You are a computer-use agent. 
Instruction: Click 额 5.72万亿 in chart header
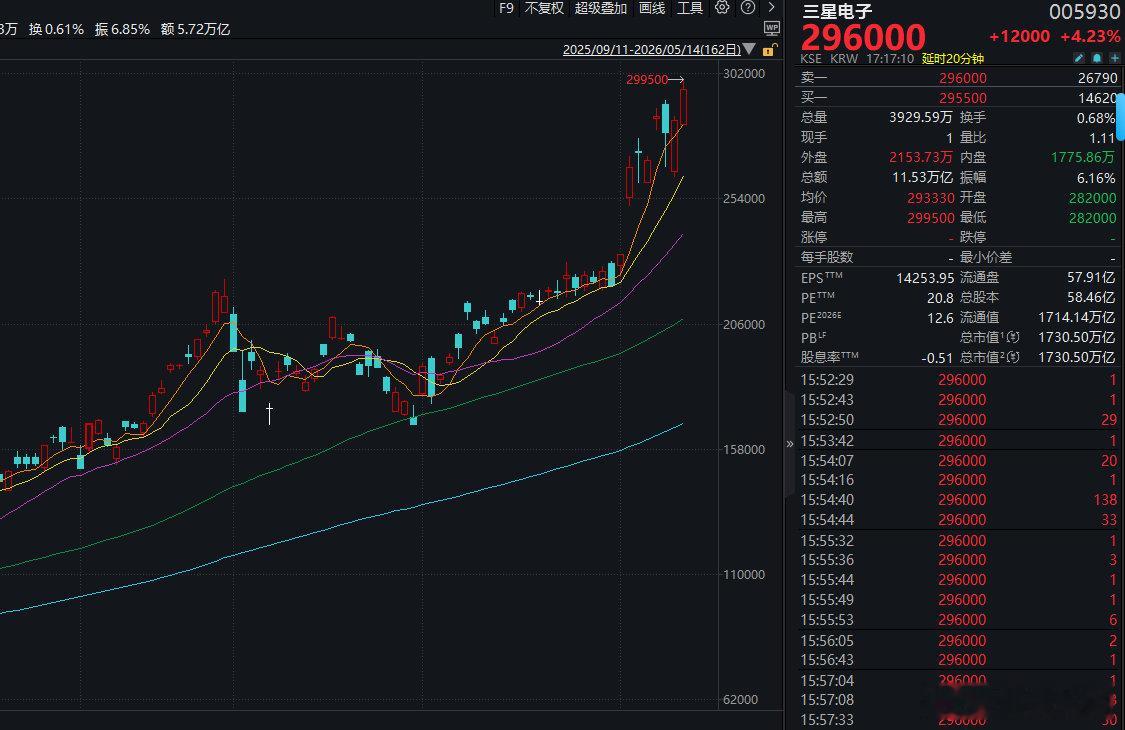pyautogui.click(x=195, y=29)
